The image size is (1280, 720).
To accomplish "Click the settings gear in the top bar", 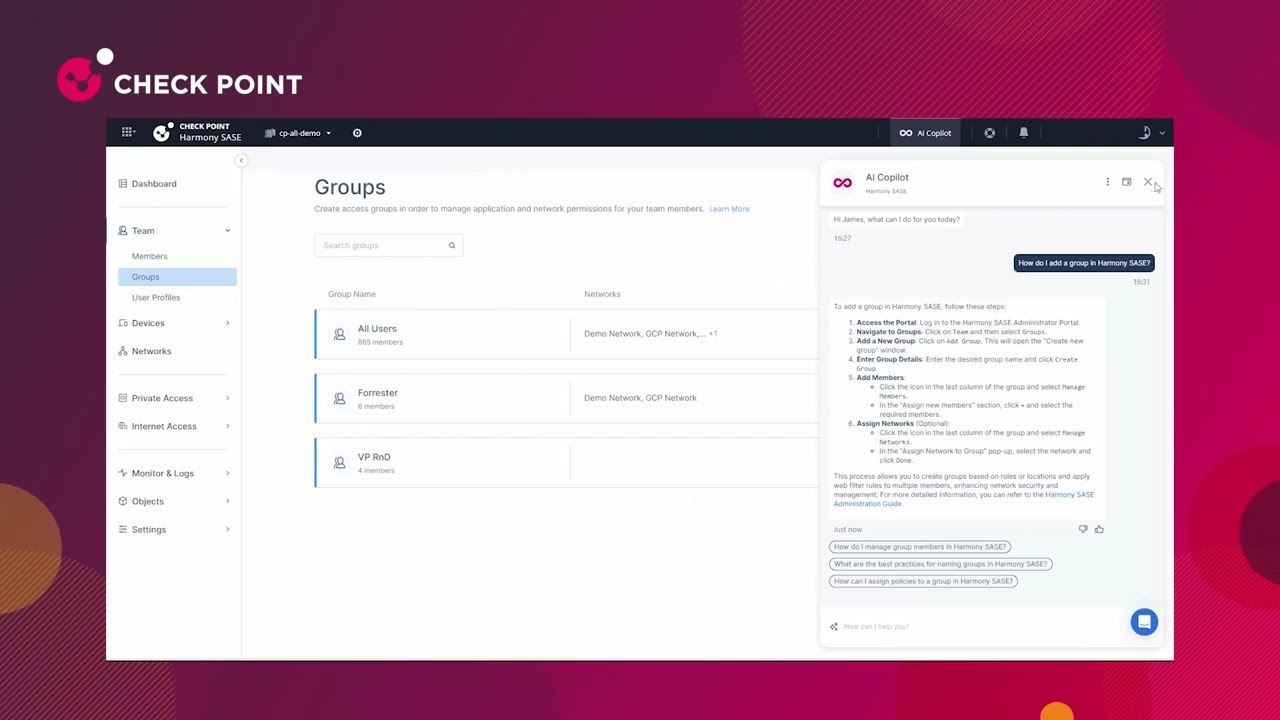I will click(x=357, y=132).
